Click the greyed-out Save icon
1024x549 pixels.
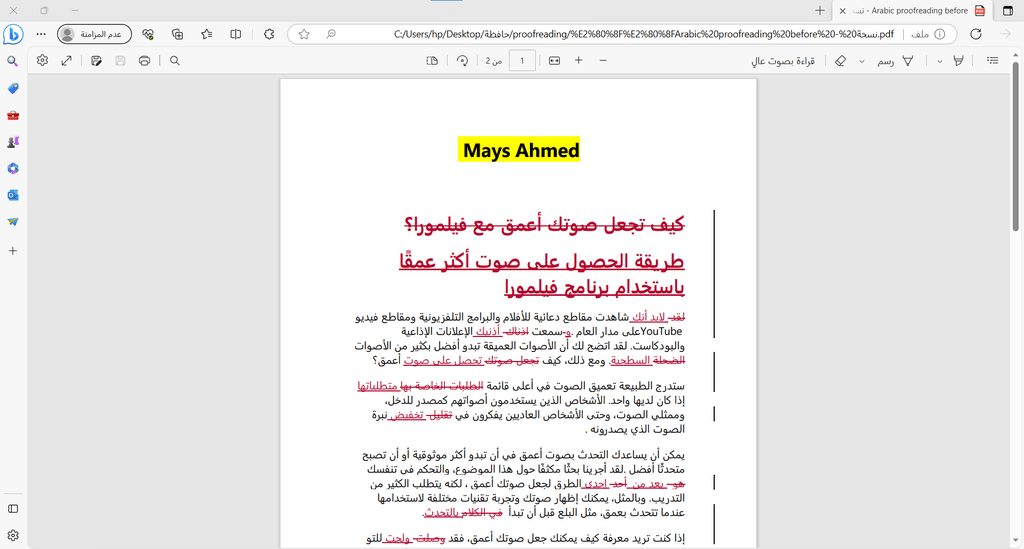click(120, 61)
